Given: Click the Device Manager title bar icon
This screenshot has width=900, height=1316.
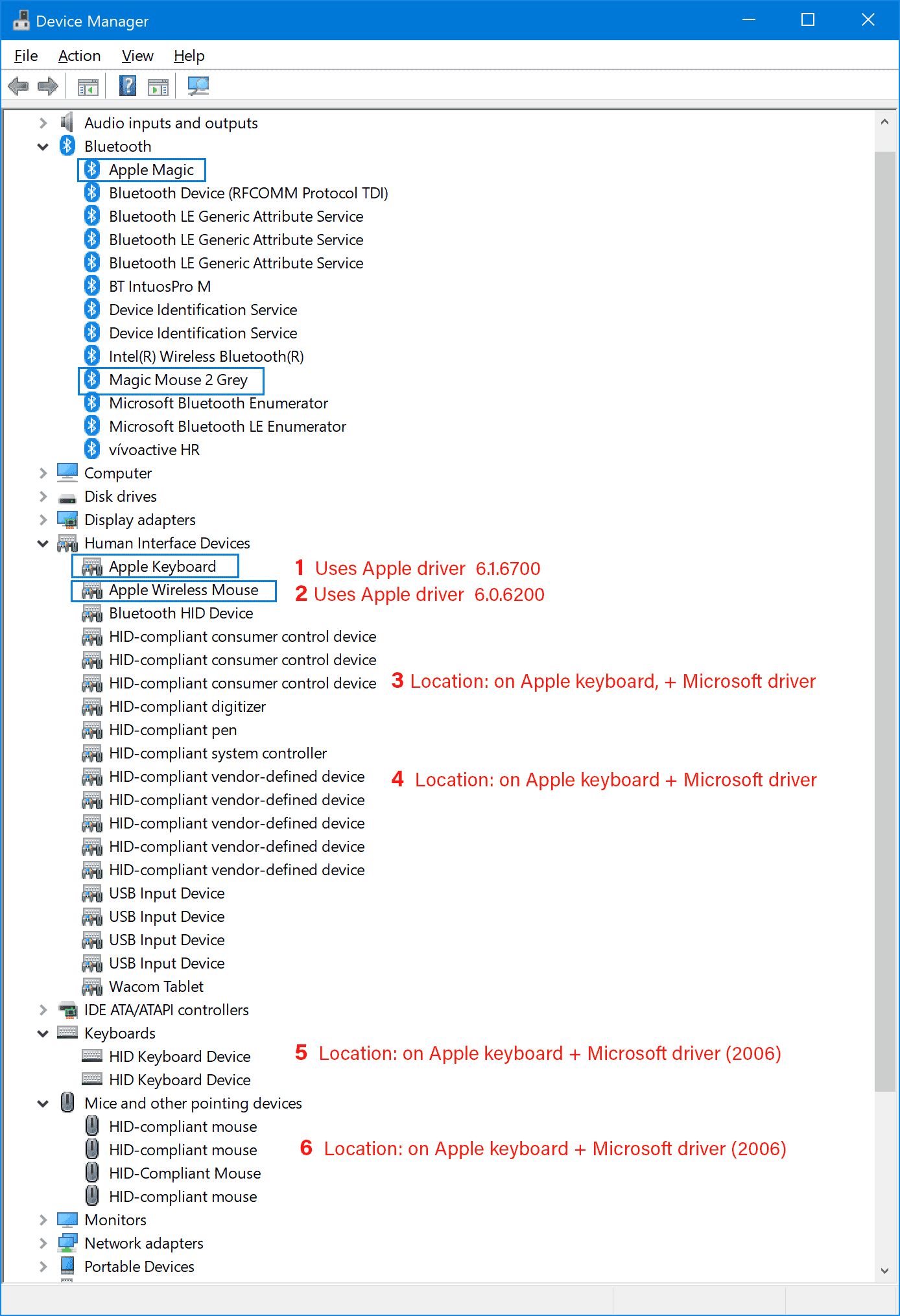Looking at the screenshot, I should pos(21,20).
